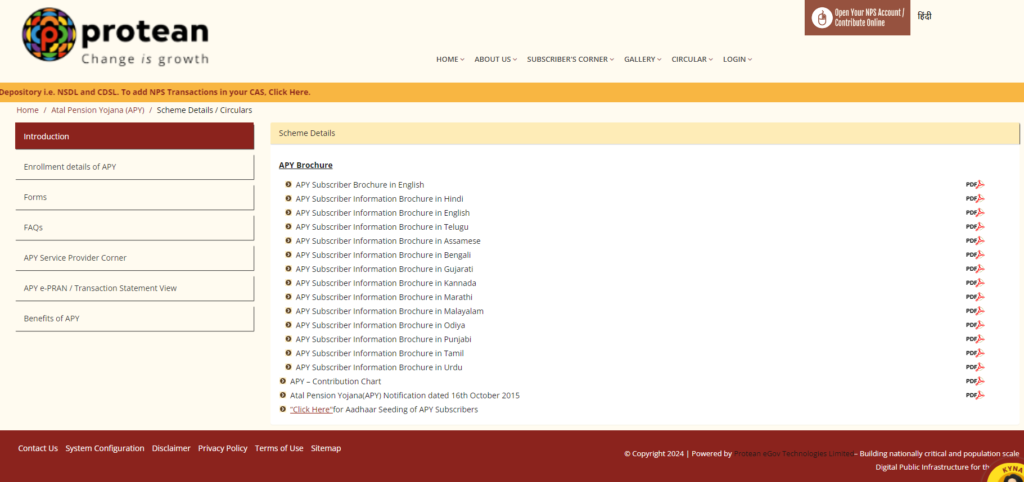The height and width of the screenshot is (482, 1024).
Task: Open FAQs in the sidebar
Action: (x=135, y=227)
